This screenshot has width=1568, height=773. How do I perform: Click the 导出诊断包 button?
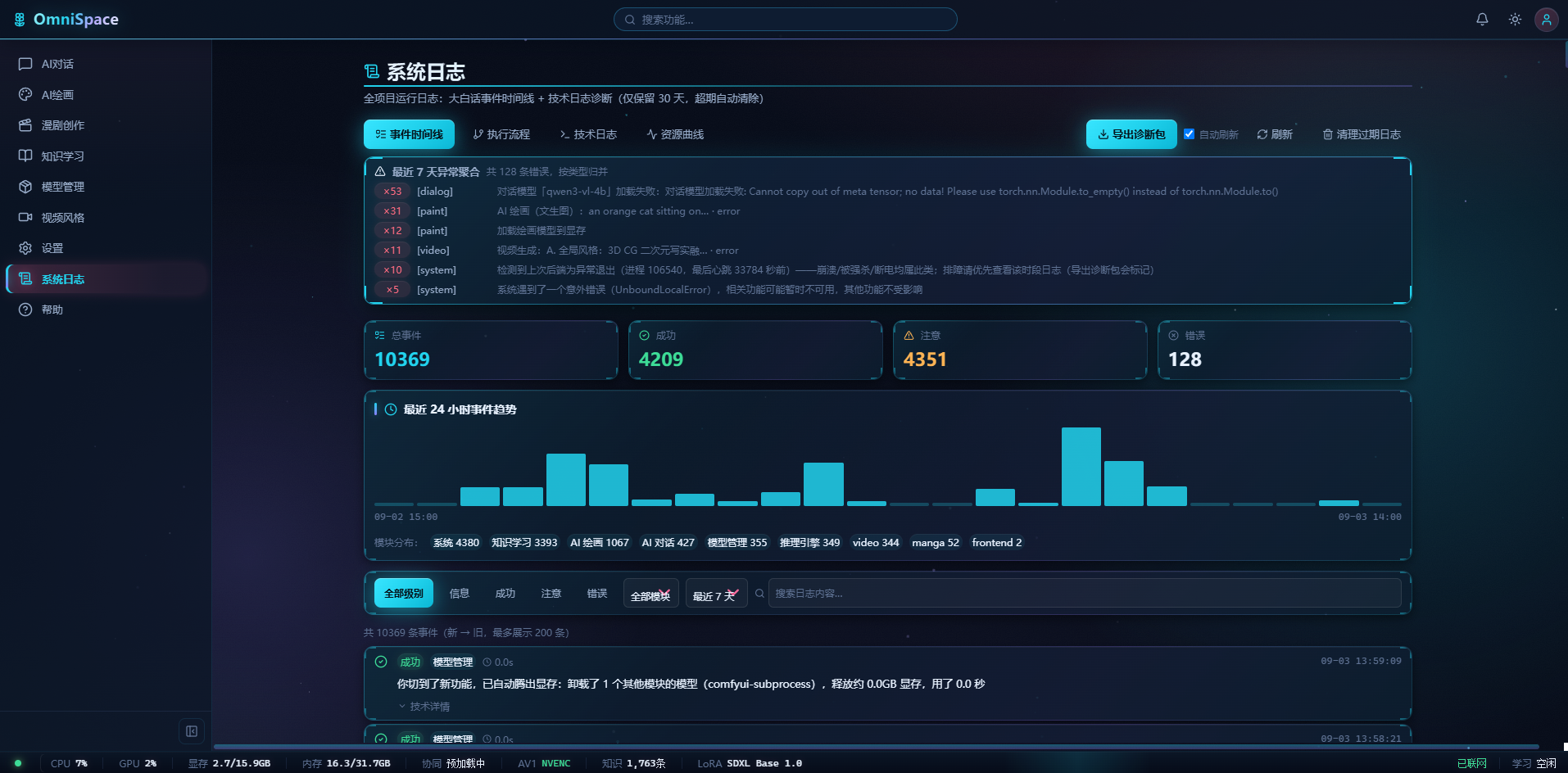coord(1131,134)
